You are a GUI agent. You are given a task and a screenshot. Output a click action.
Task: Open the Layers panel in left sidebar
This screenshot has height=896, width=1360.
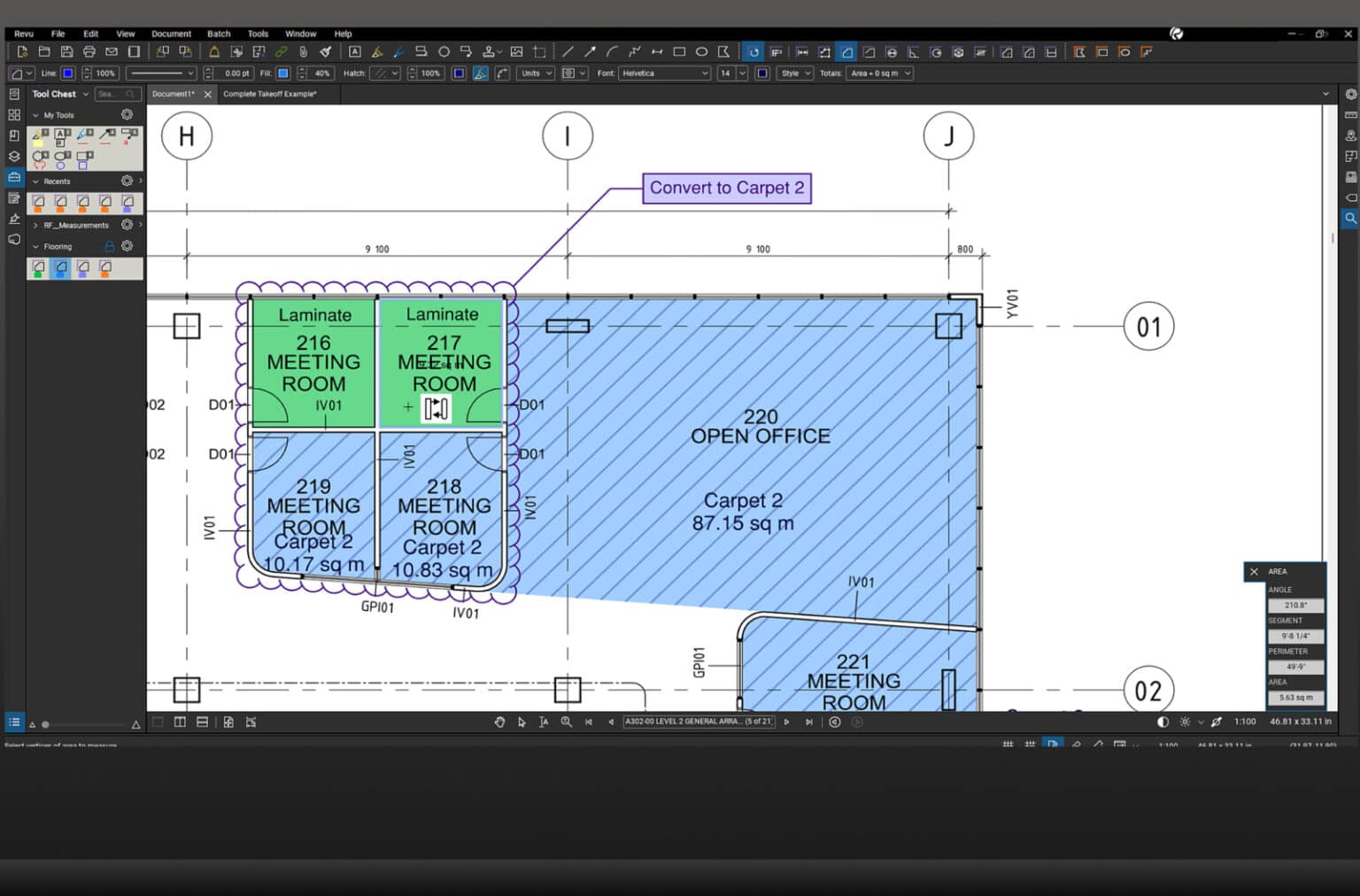[13, 157]
